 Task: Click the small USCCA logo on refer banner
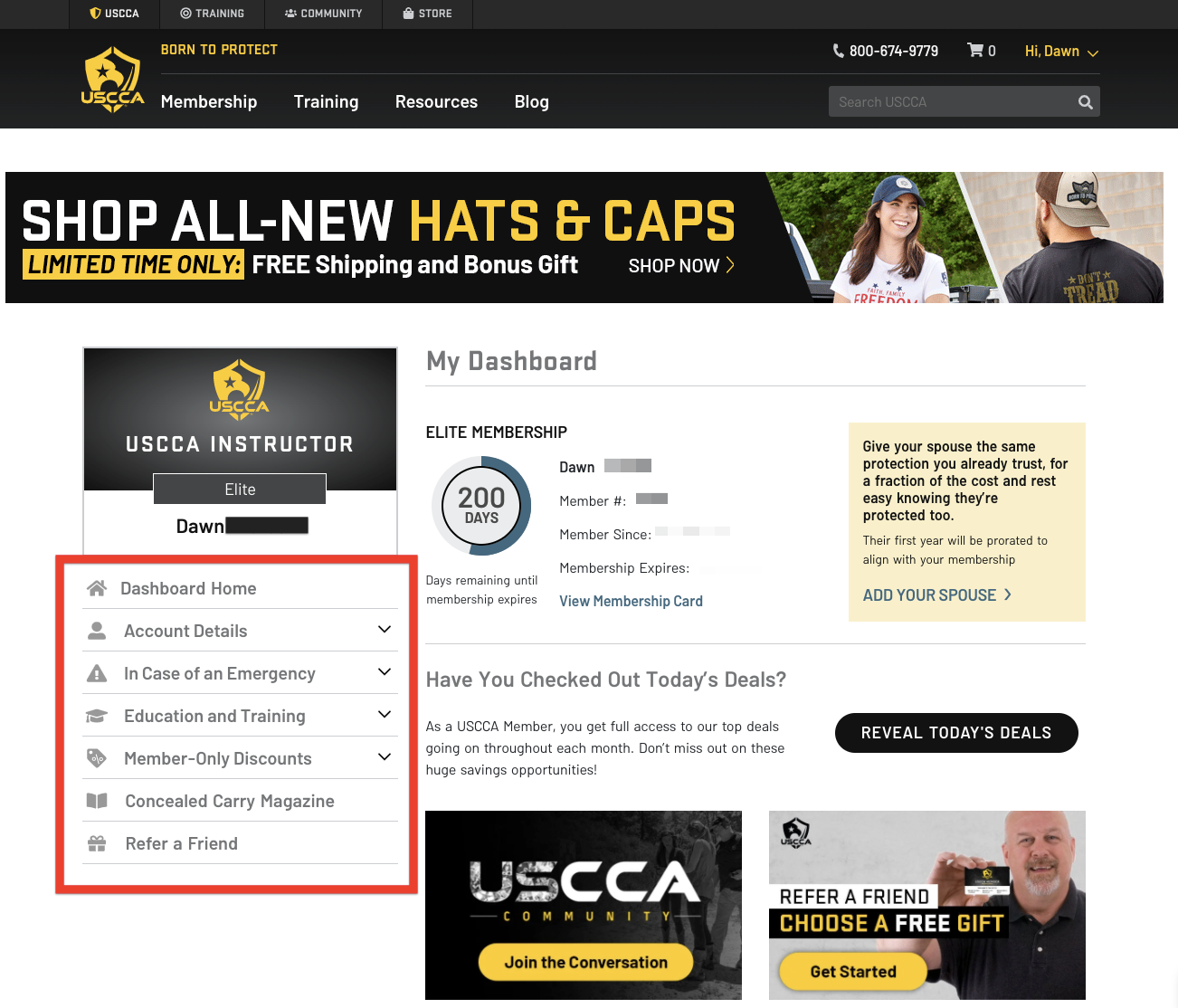click(x=796, y=832)
